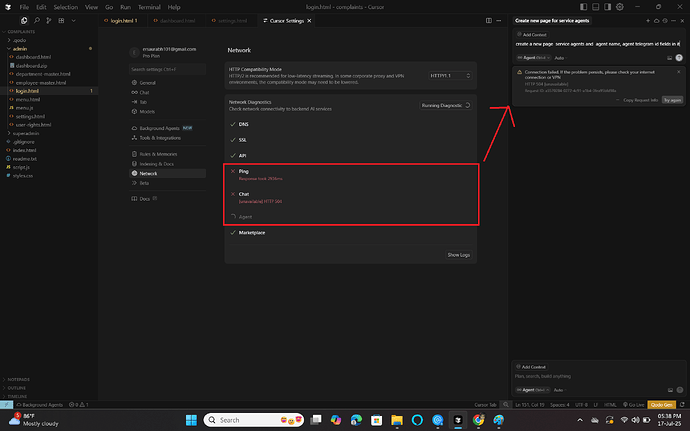The width and height of the screenshot is (690, 431).
Task: Focus the 'Plan, search, build anything' input
Action: [x=598, y=376]
